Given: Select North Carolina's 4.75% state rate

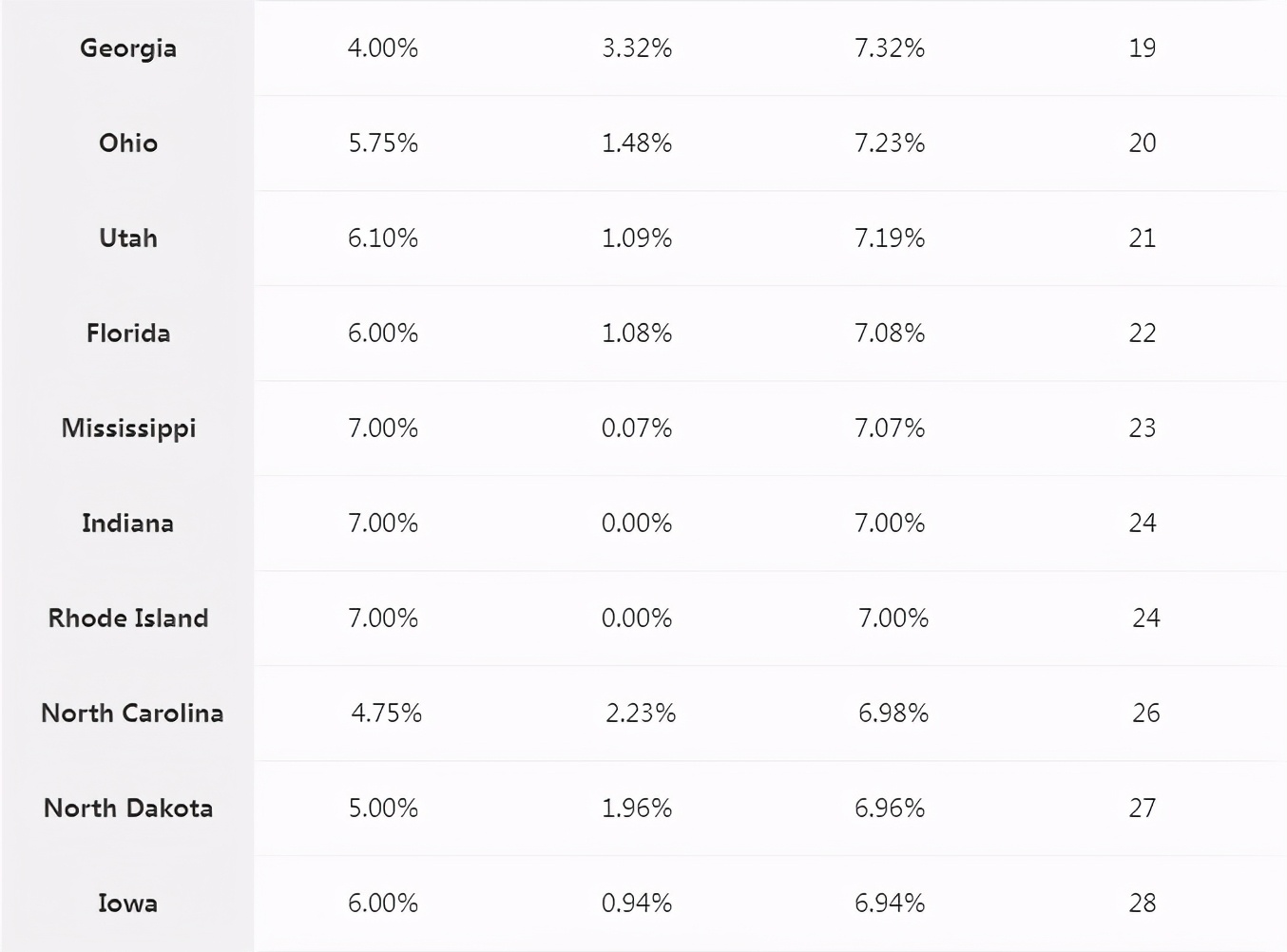Looking at the screenshot, I should tap(387, 714).
